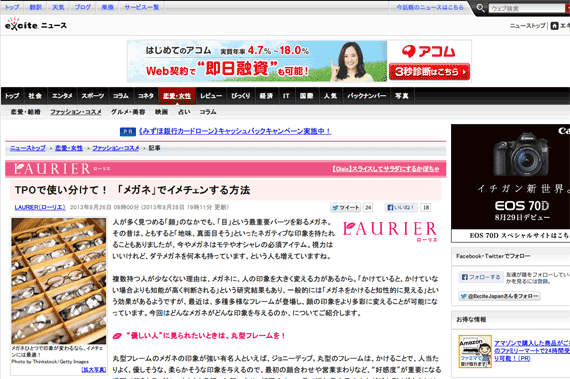The image size is (570, 379).
Task: Click the Facebook いいね! button
Action: [401, 207]
